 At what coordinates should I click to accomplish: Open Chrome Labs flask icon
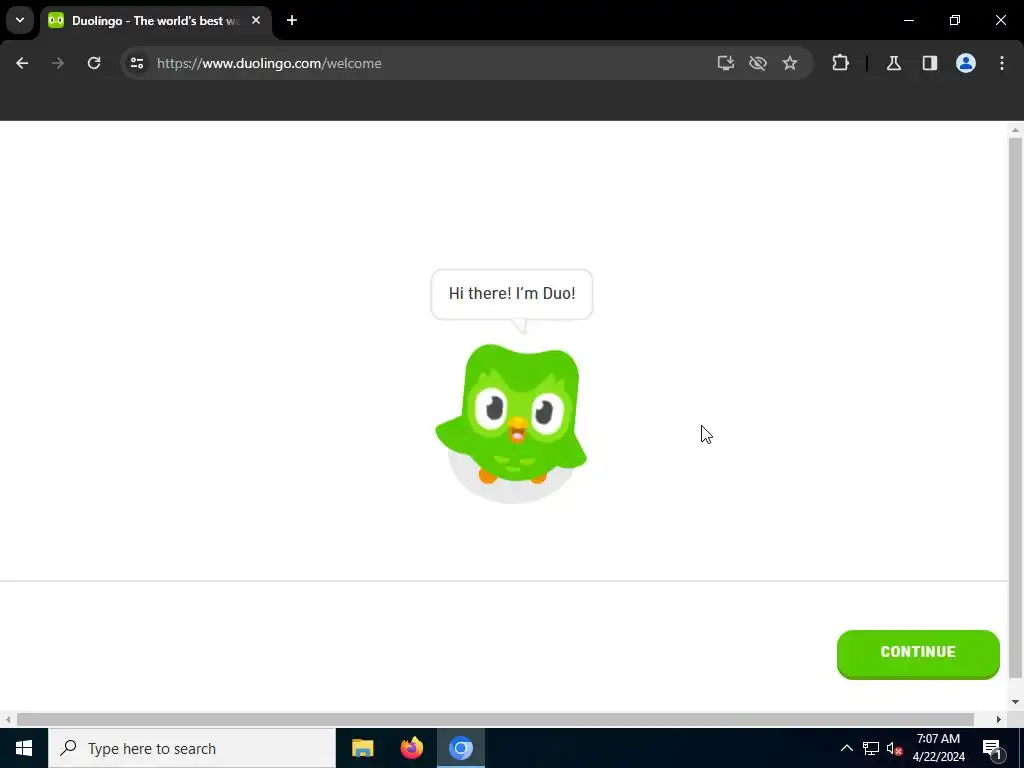click(893, 63)
